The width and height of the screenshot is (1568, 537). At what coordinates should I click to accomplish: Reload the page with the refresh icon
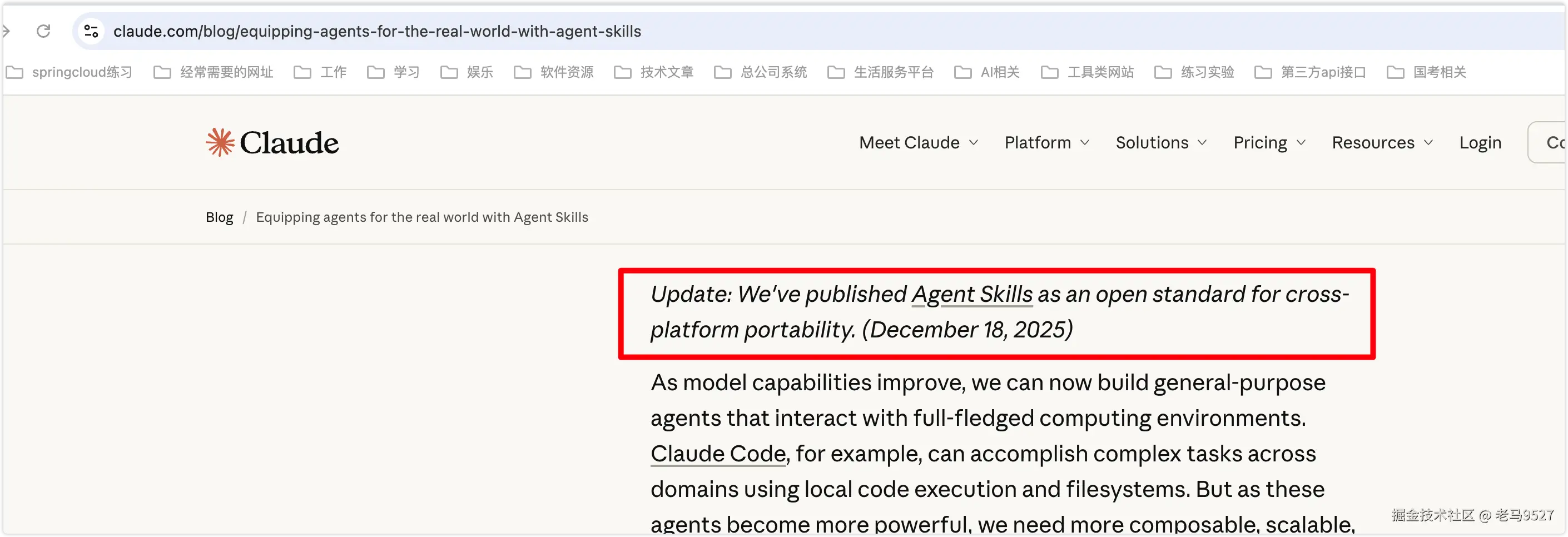[43, 31]
